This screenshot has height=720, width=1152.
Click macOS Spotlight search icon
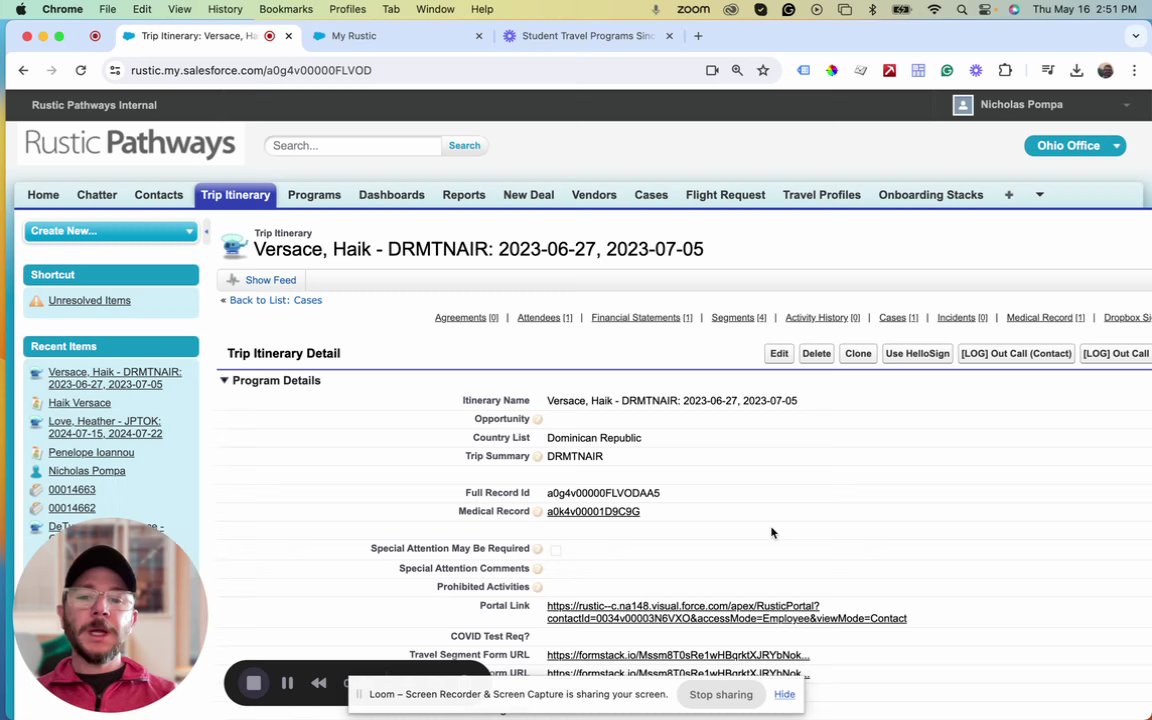tap(962, 10)
